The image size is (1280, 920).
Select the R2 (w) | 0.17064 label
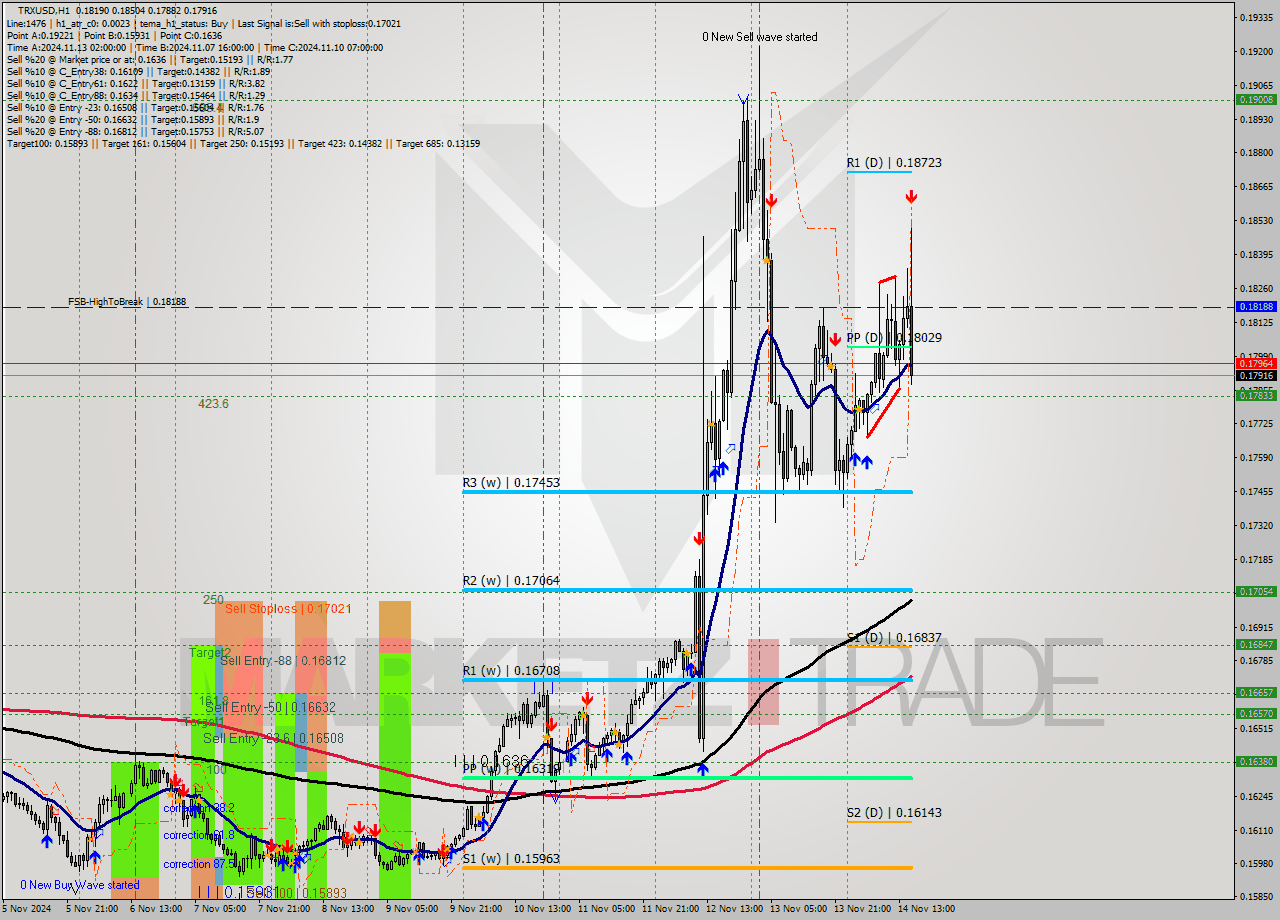point(511,580)
